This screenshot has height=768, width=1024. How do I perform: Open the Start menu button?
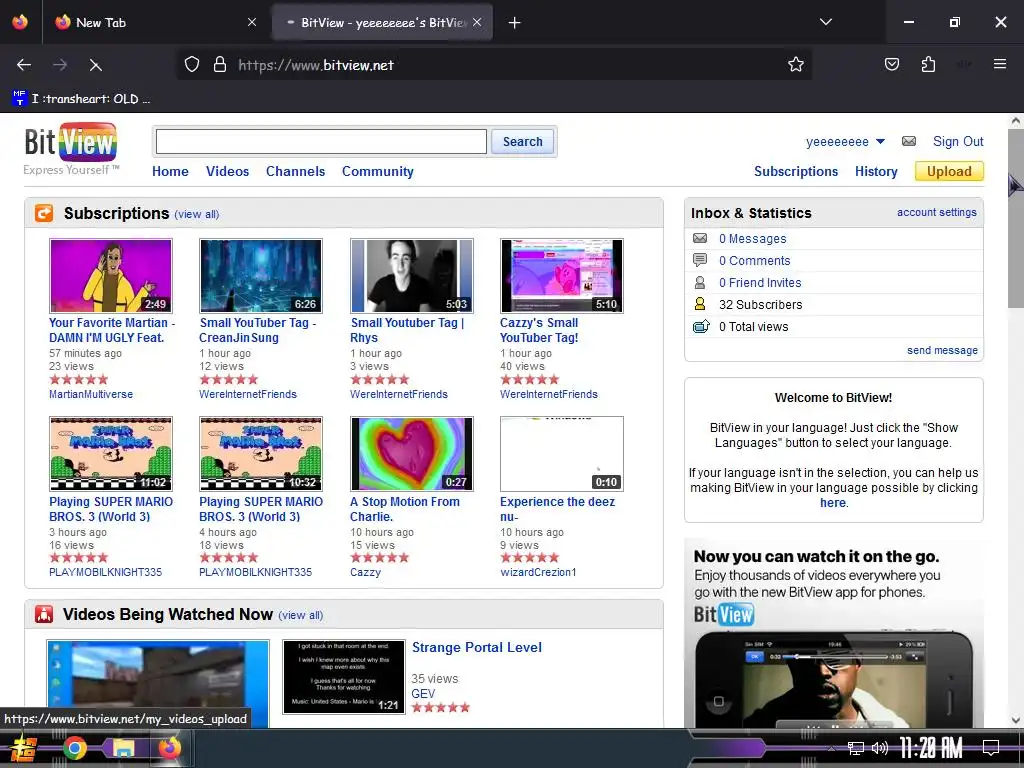point(24,748)
